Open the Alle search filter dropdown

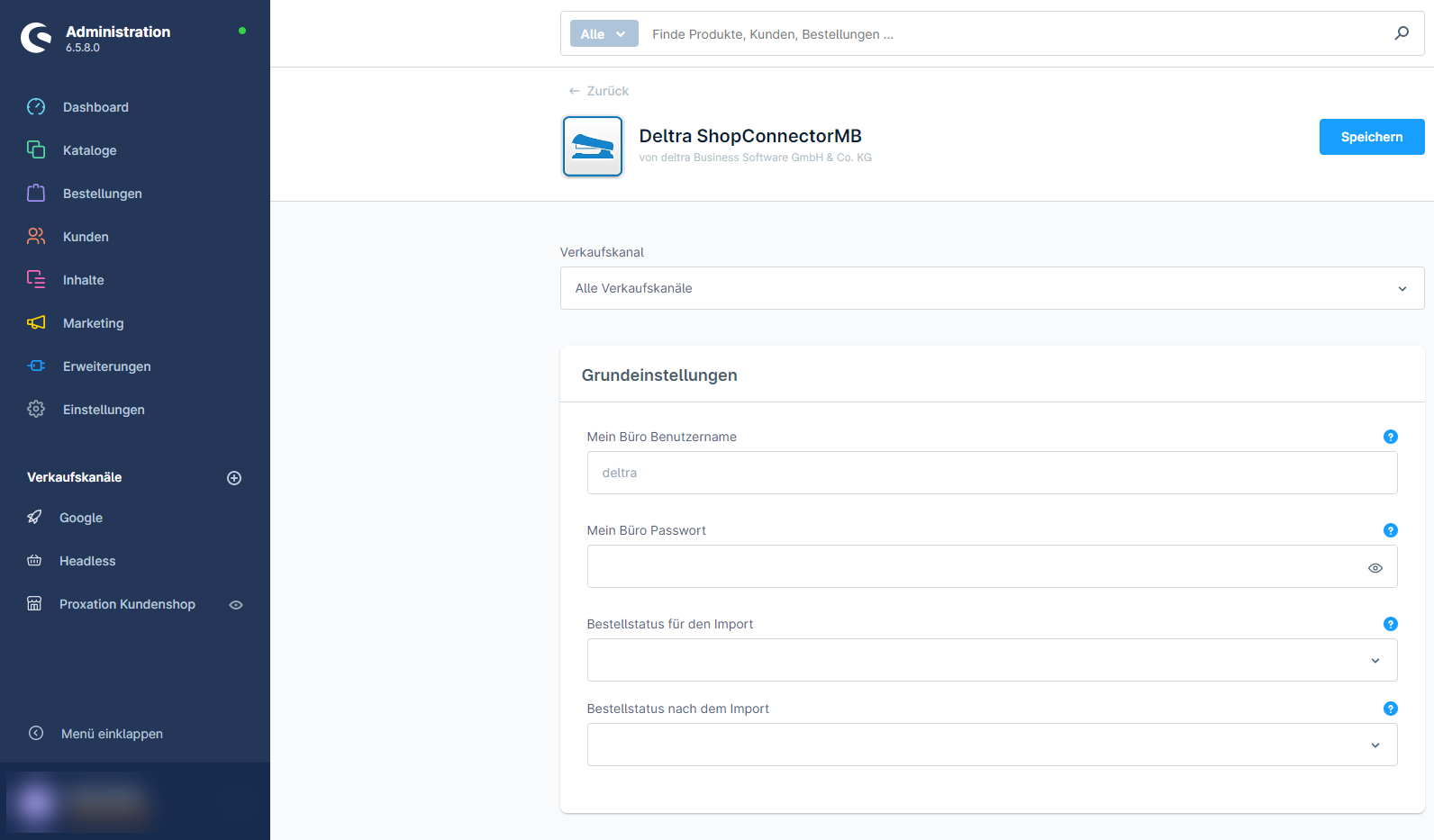604,33
